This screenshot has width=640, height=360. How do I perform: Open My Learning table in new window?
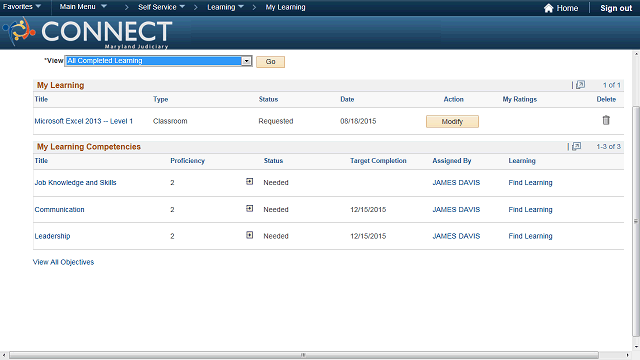pos(580,84)
